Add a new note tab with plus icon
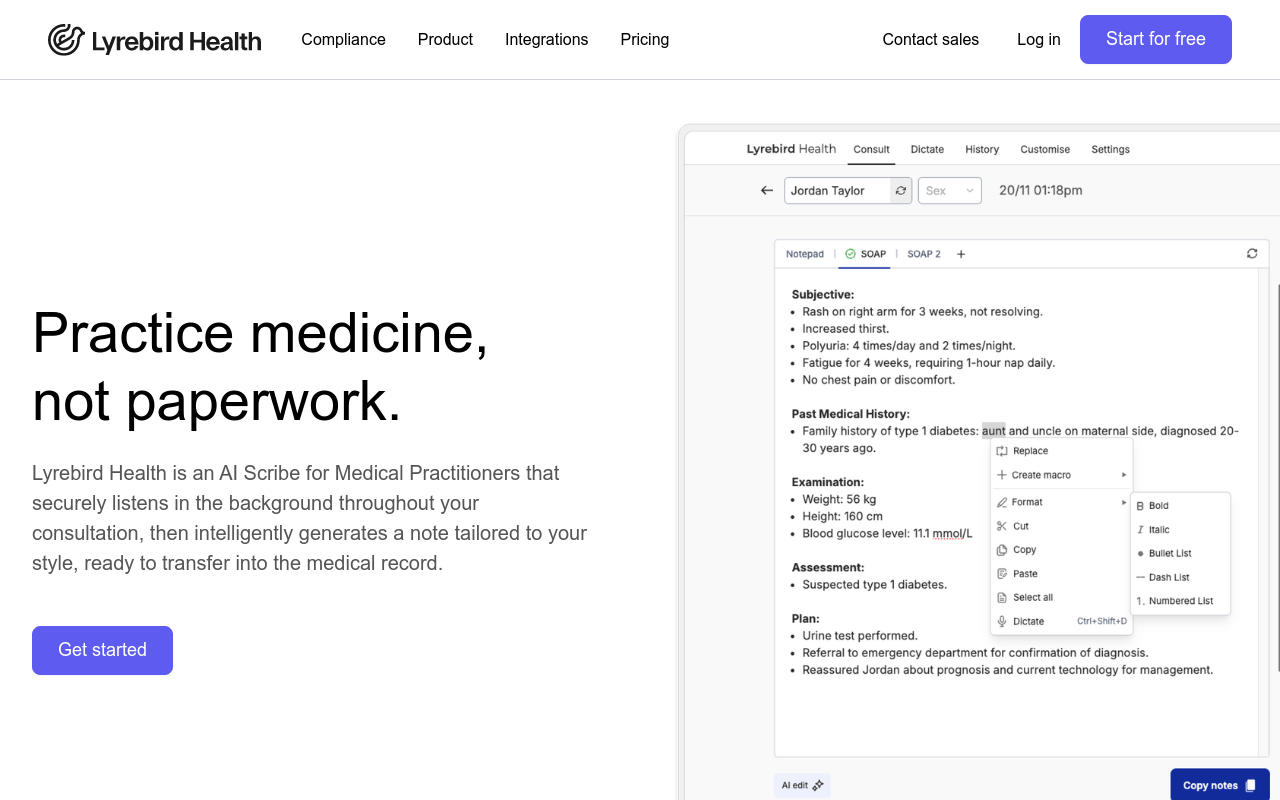This screenshot has height=800, width=1280. click(961, 254)
